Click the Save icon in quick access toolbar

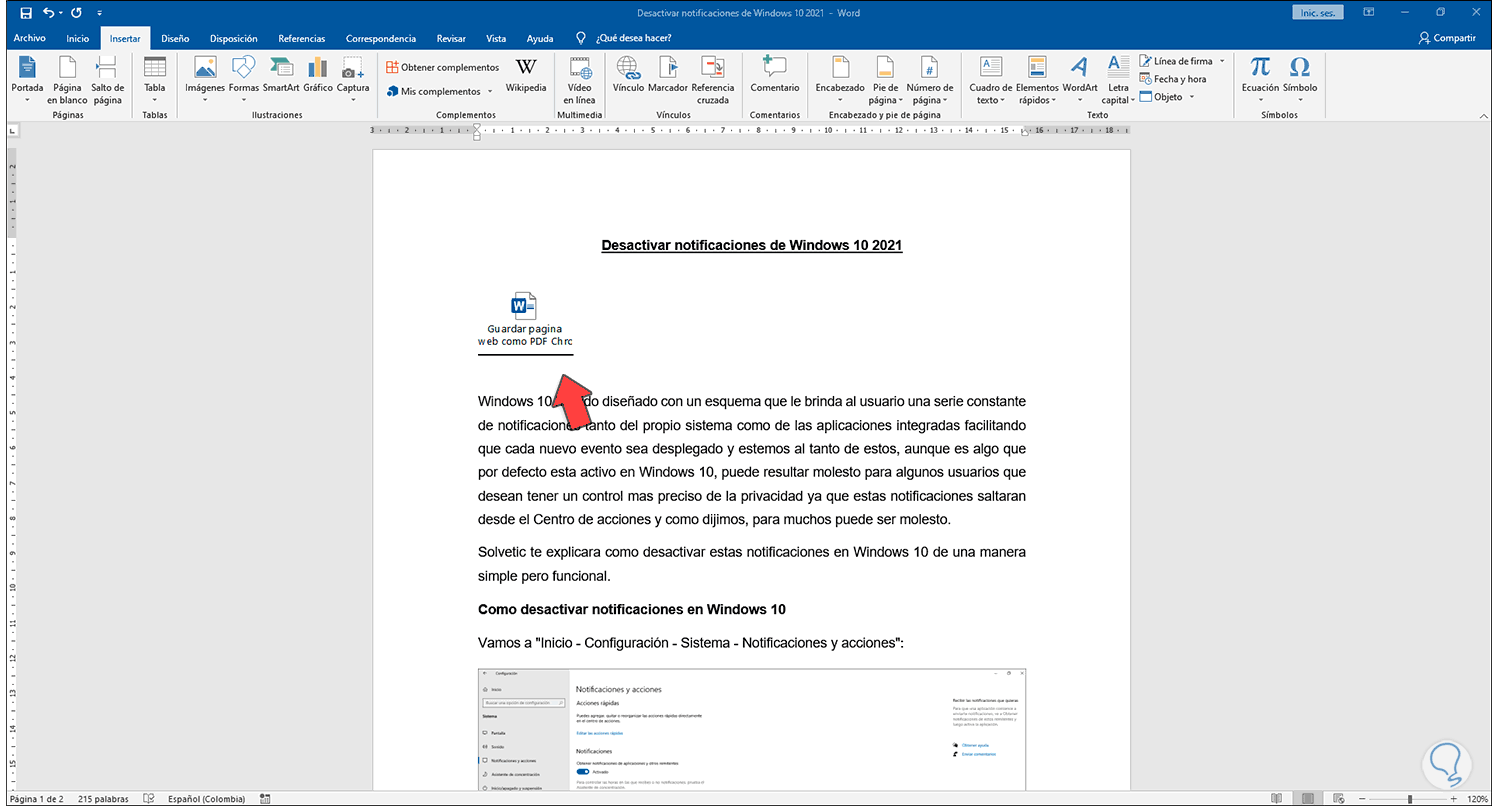tap(26, 13)
